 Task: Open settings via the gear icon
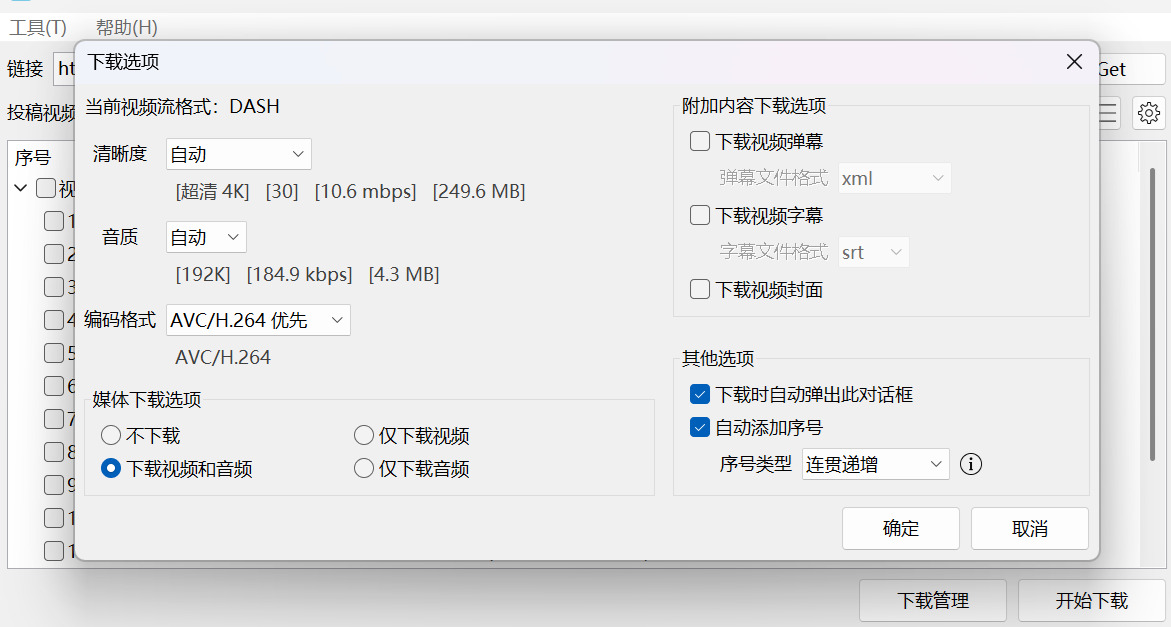(1149, 113)
